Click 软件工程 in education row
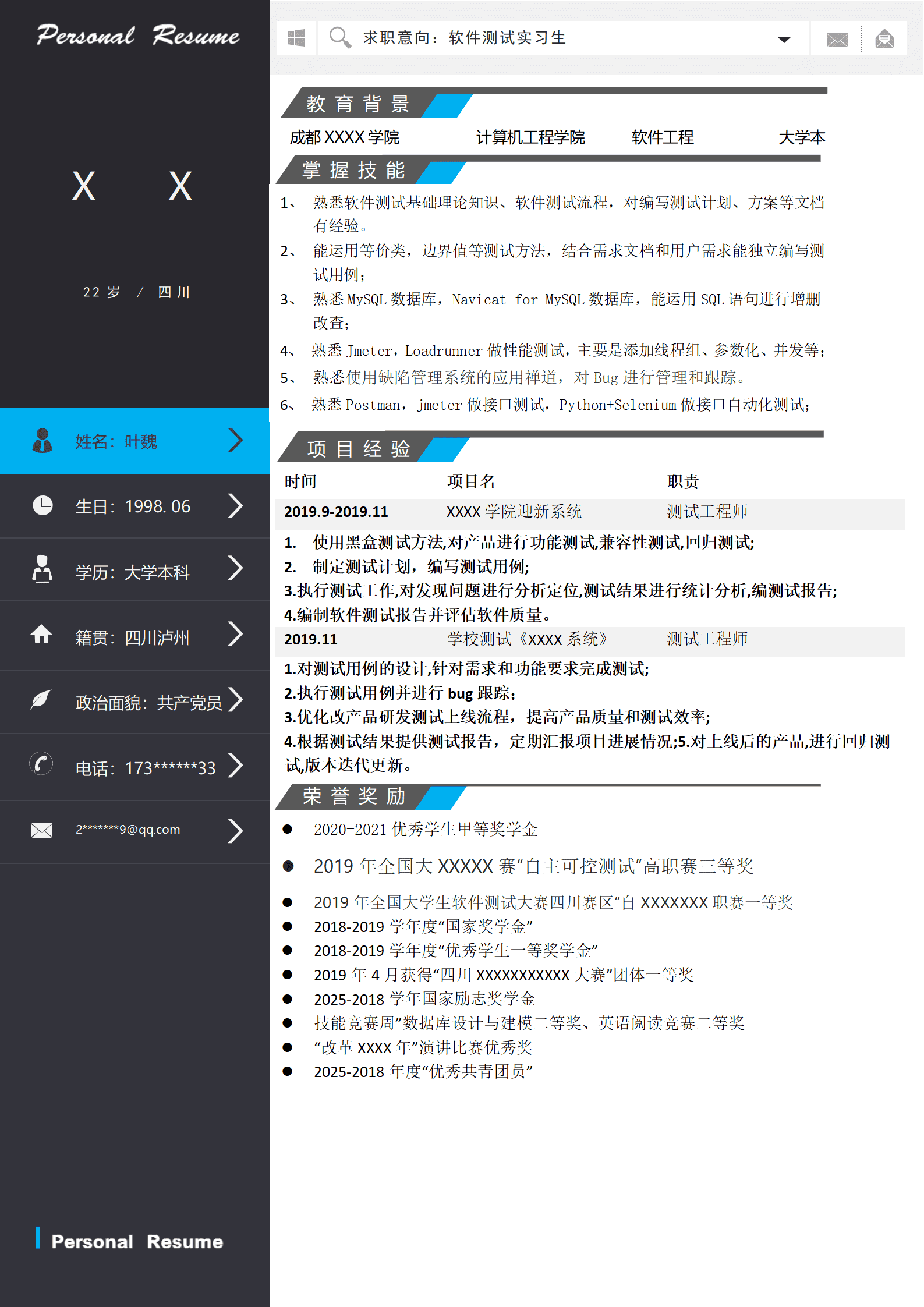 (663, 137)
